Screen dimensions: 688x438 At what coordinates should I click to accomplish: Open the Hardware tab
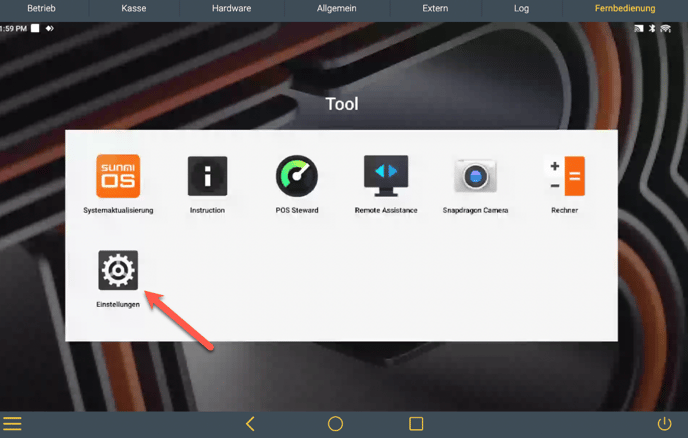pyautogui.click(x=232, y=8)
